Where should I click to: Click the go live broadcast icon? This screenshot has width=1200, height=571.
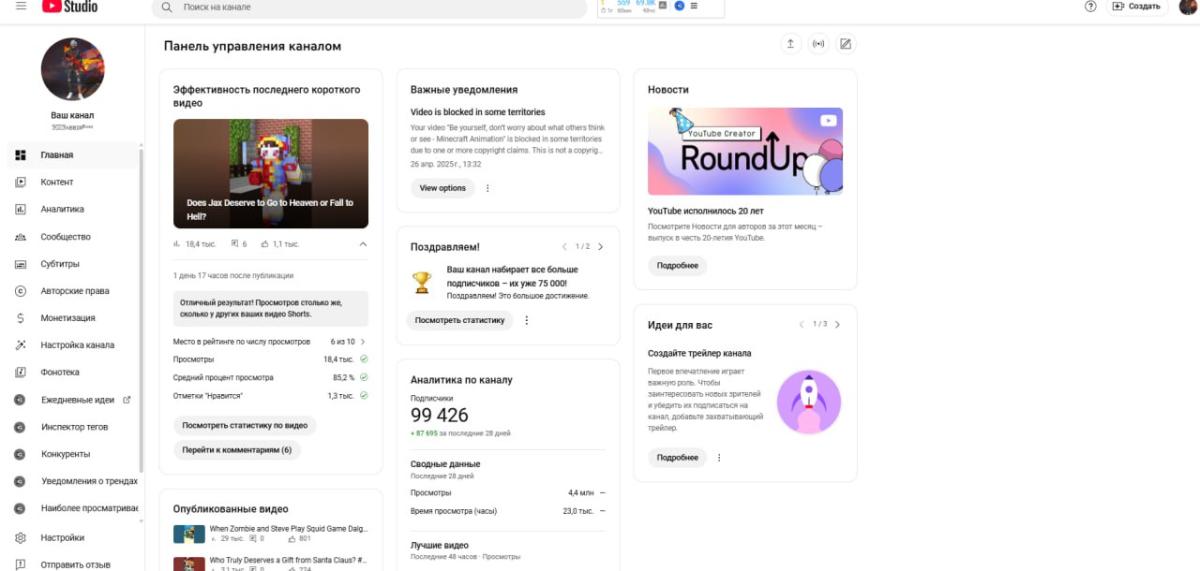tap(819, 44)
